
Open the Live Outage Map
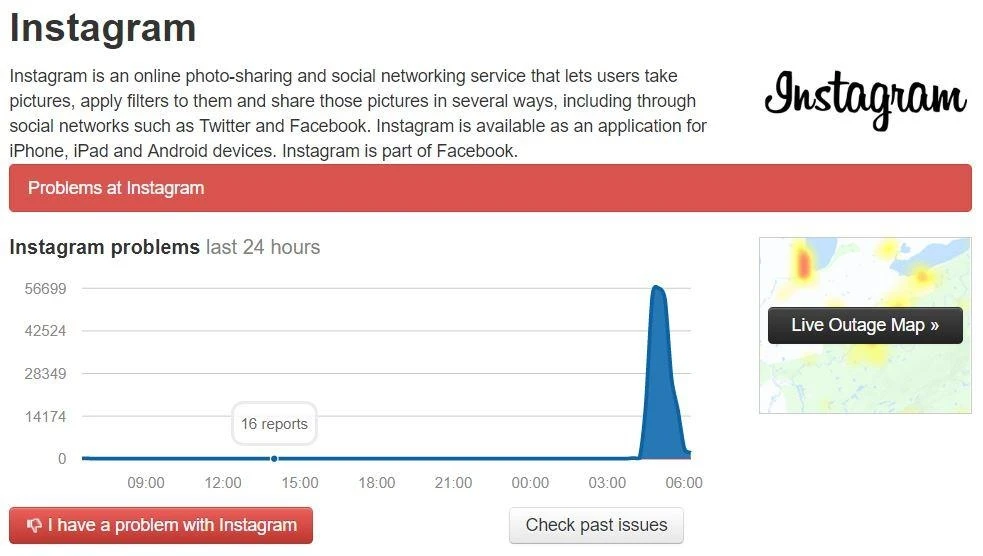(x=865, y=325)
